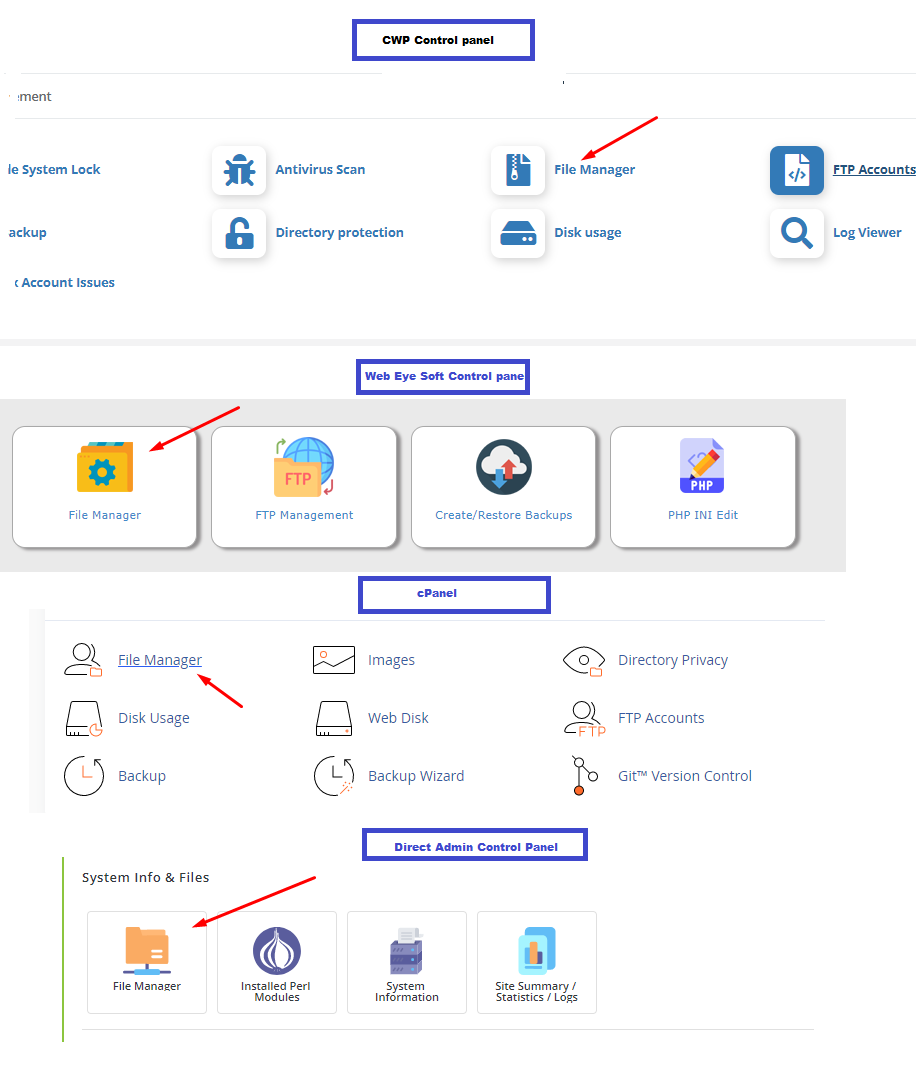This screenshot has height=1075, width=916.
Task: Open the cPanel Backup link
Action: click(x=142, y=776)
